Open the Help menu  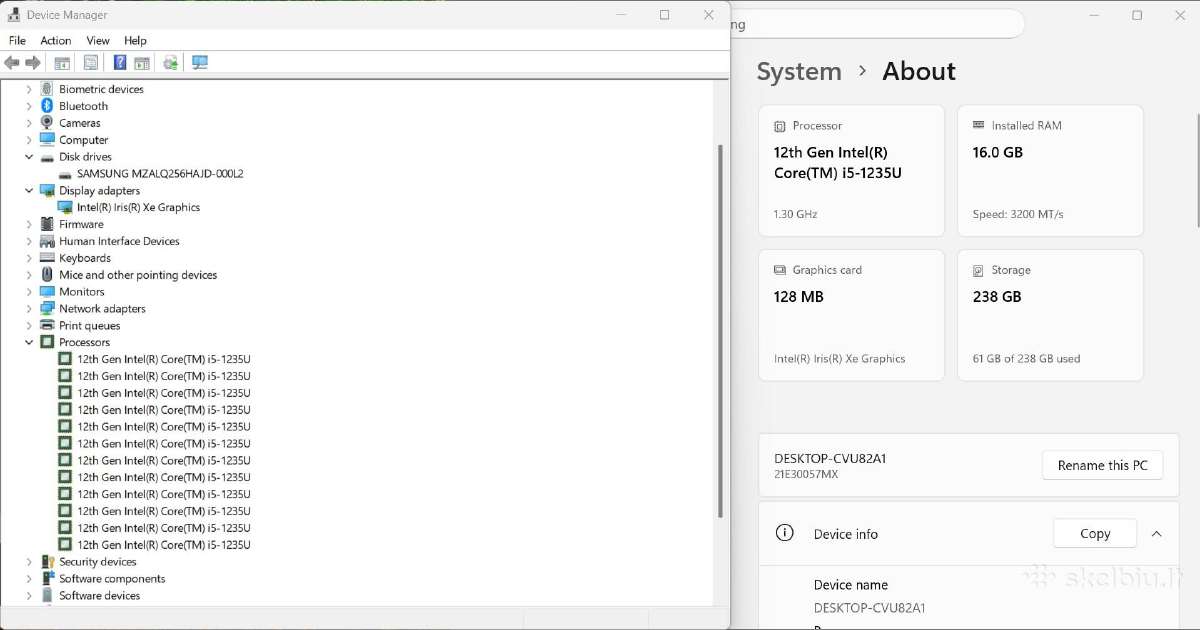[135, 40]
